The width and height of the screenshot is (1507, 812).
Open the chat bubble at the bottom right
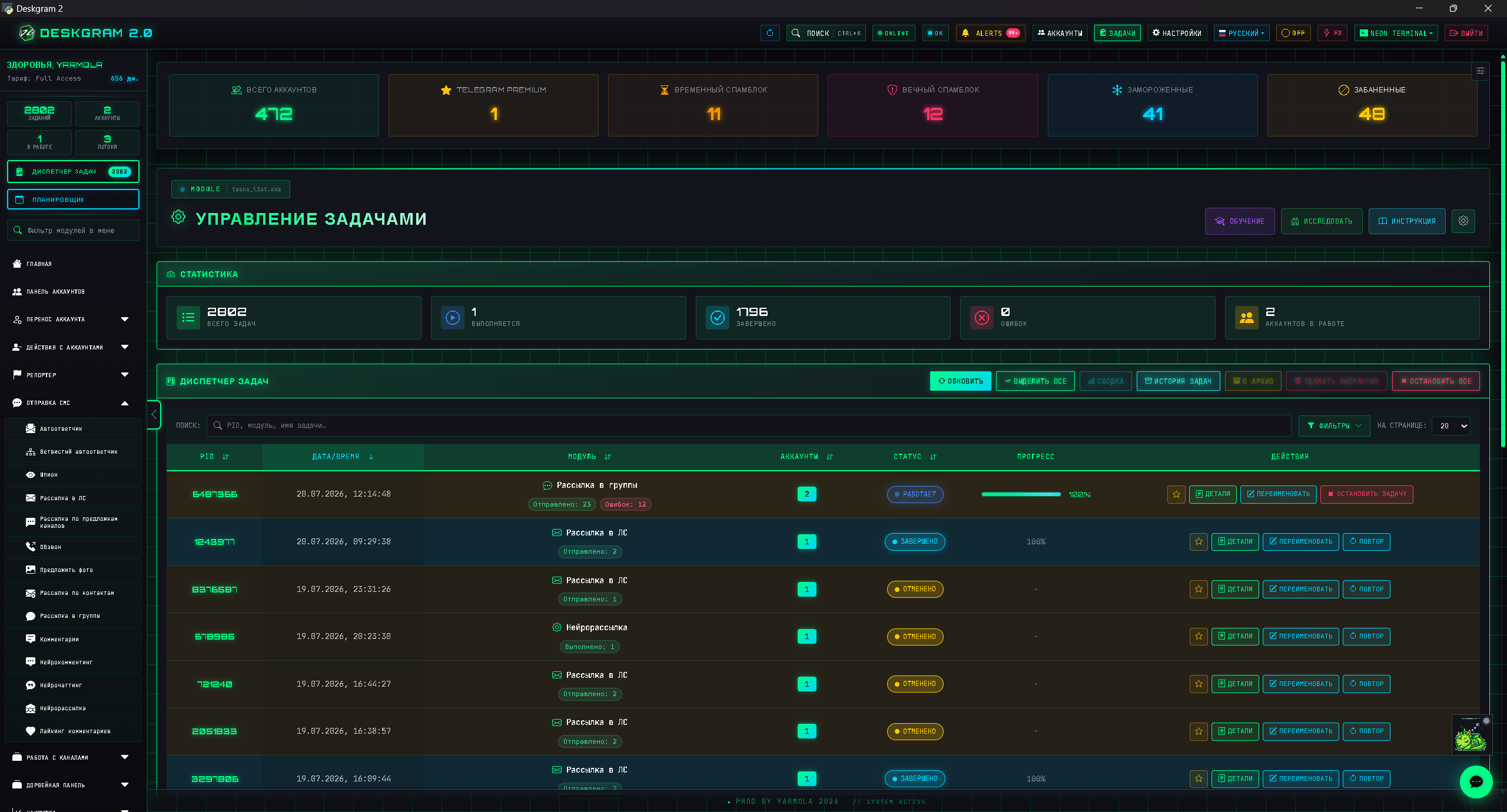pyautogui.click(x=1476, y=781)
